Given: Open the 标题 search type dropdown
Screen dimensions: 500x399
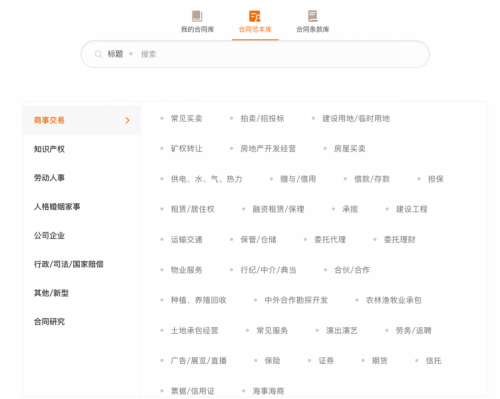Looking at the screenshot, I should (x=120, y=54).
